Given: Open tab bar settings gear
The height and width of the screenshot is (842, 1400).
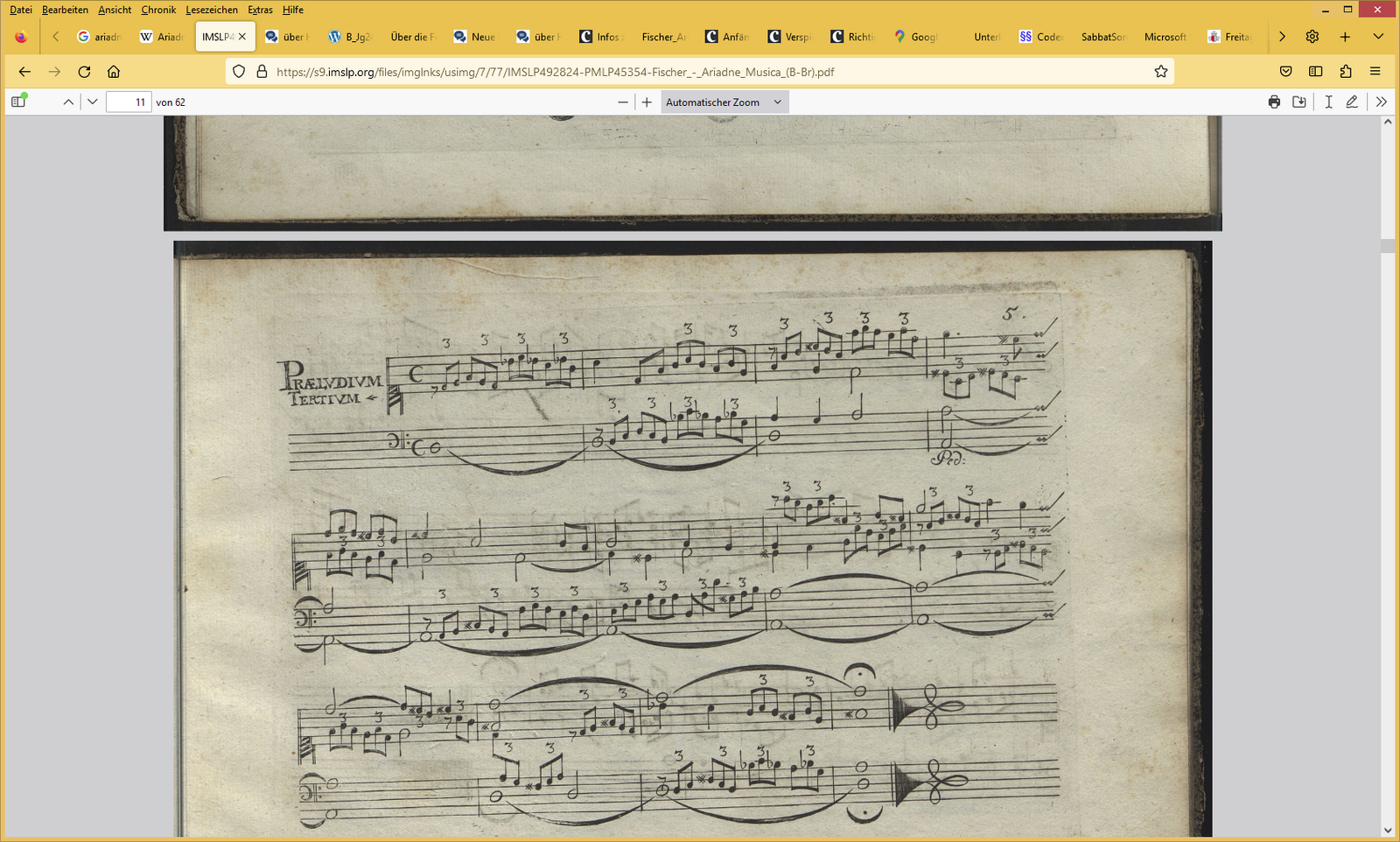Looking at the screenshot, I should pyautogui.click(x=1312, y=37).
